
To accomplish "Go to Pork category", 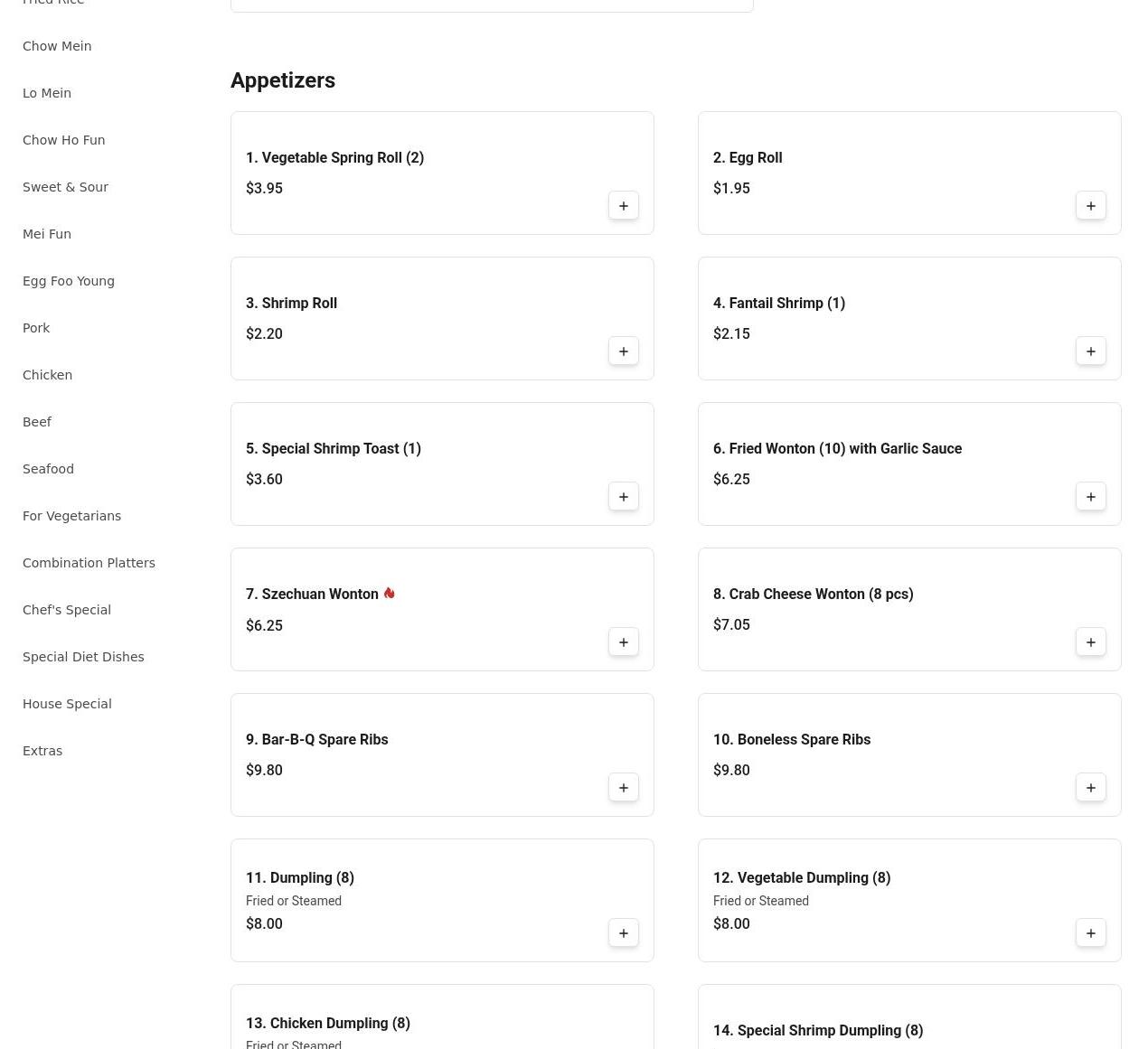I will coord(36,328).
